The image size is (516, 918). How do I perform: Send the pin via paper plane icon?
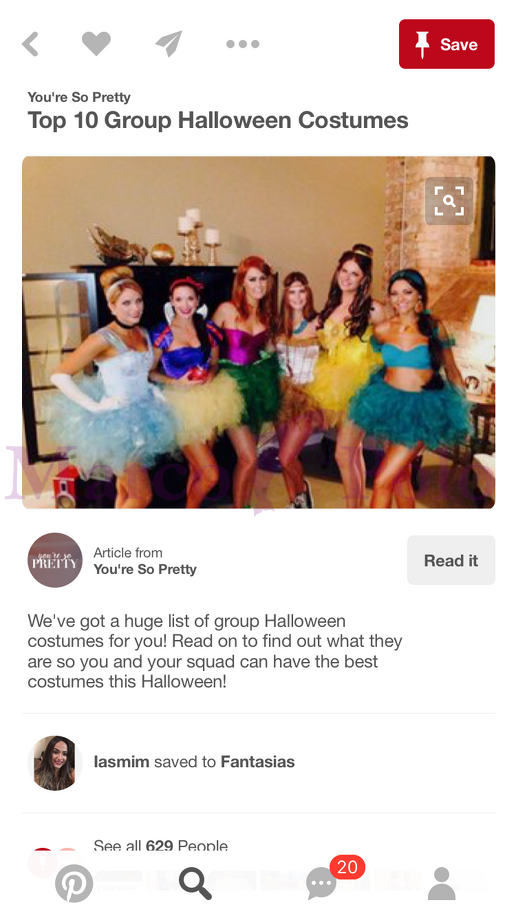coord(169,44)
